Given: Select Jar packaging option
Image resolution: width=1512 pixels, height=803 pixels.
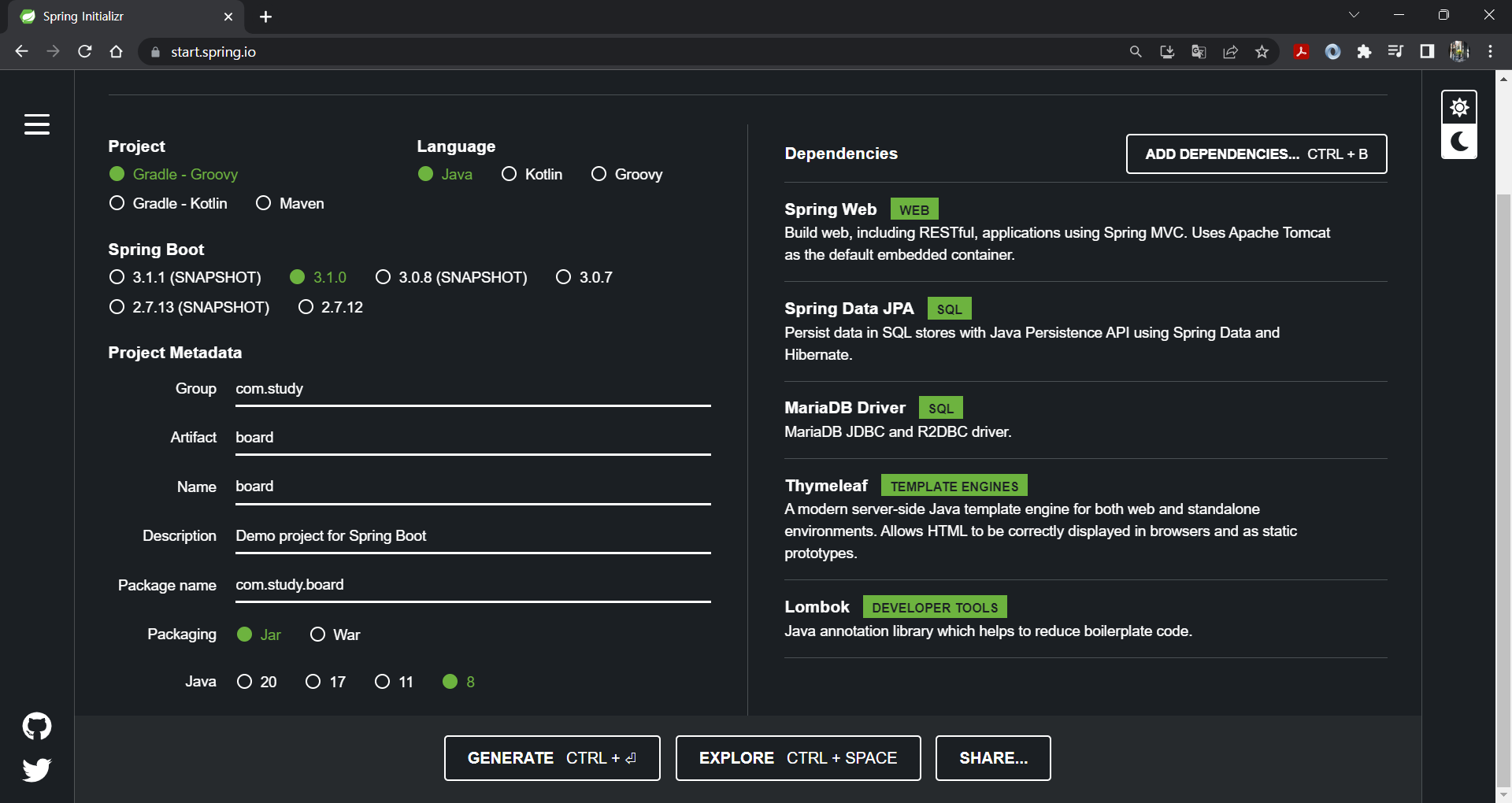Looking at the screenshot, I should (x=259, y=635).
